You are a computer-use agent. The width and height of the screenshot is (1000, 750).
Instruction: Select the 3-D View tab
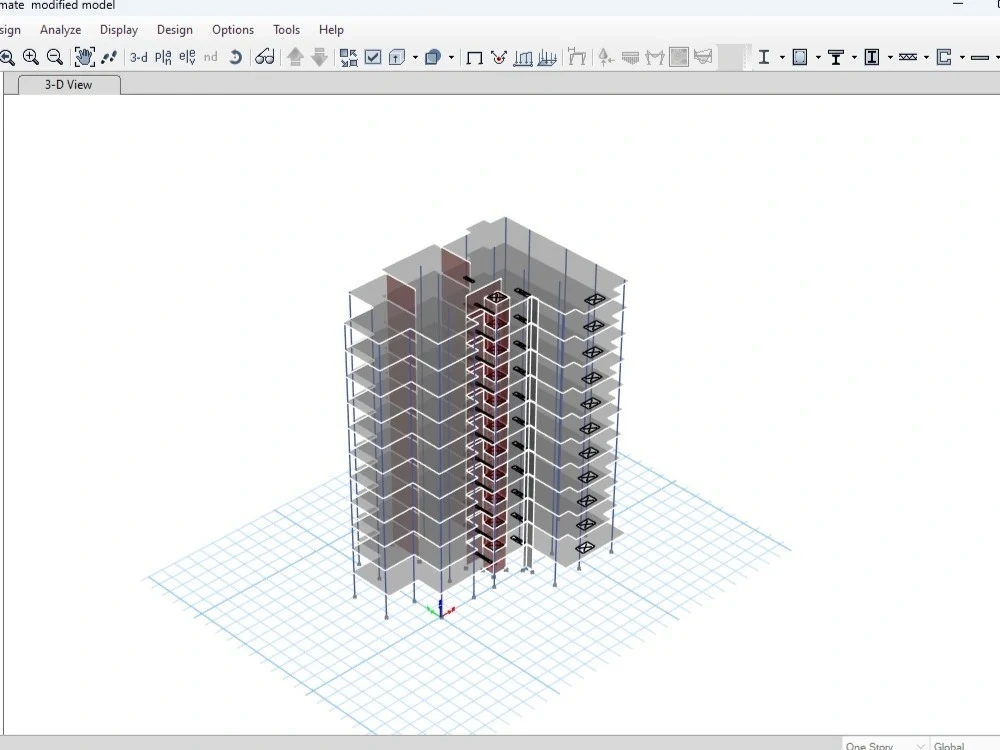tap(69, 85)
